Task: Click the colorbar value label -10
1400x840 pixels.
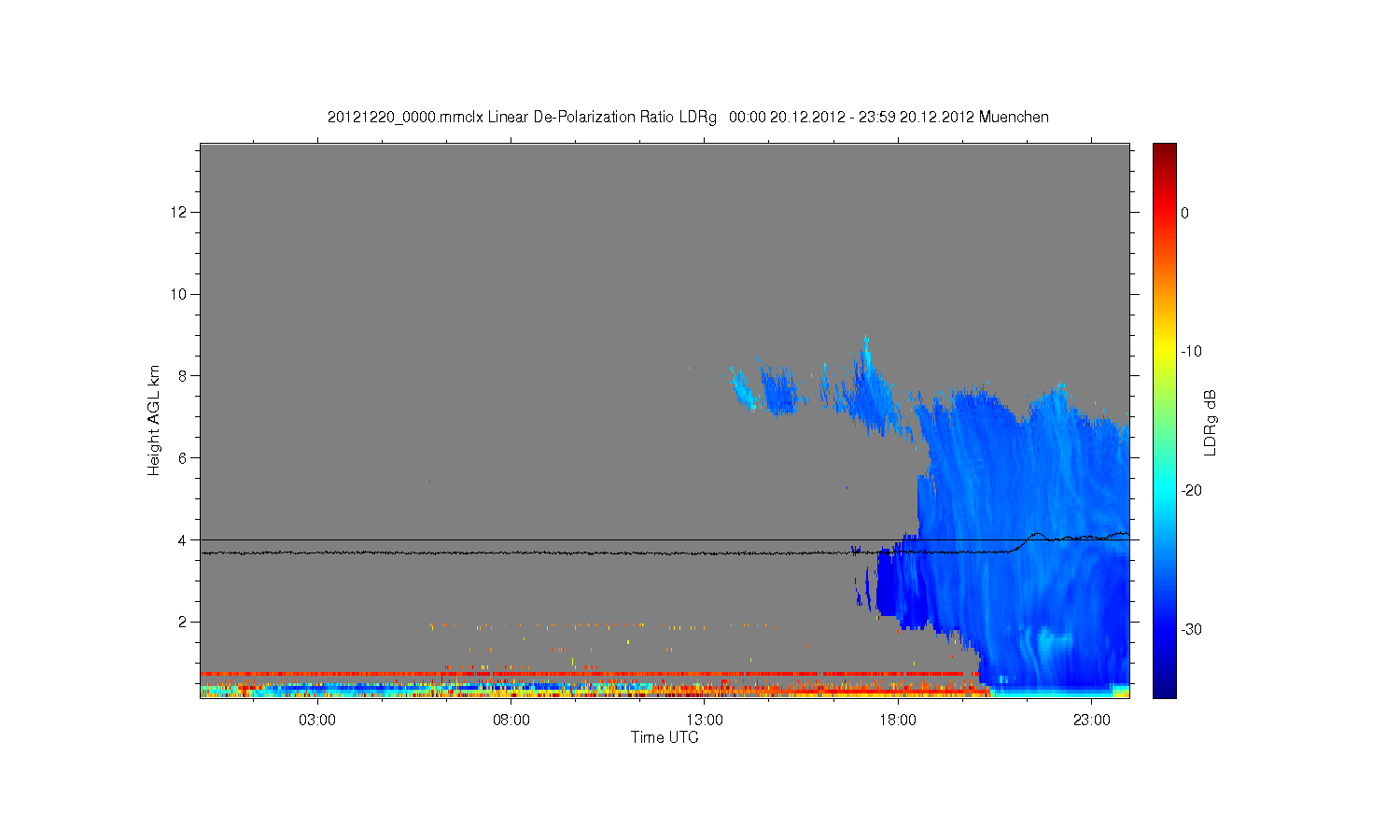Action: click(x=1190, y=352)
